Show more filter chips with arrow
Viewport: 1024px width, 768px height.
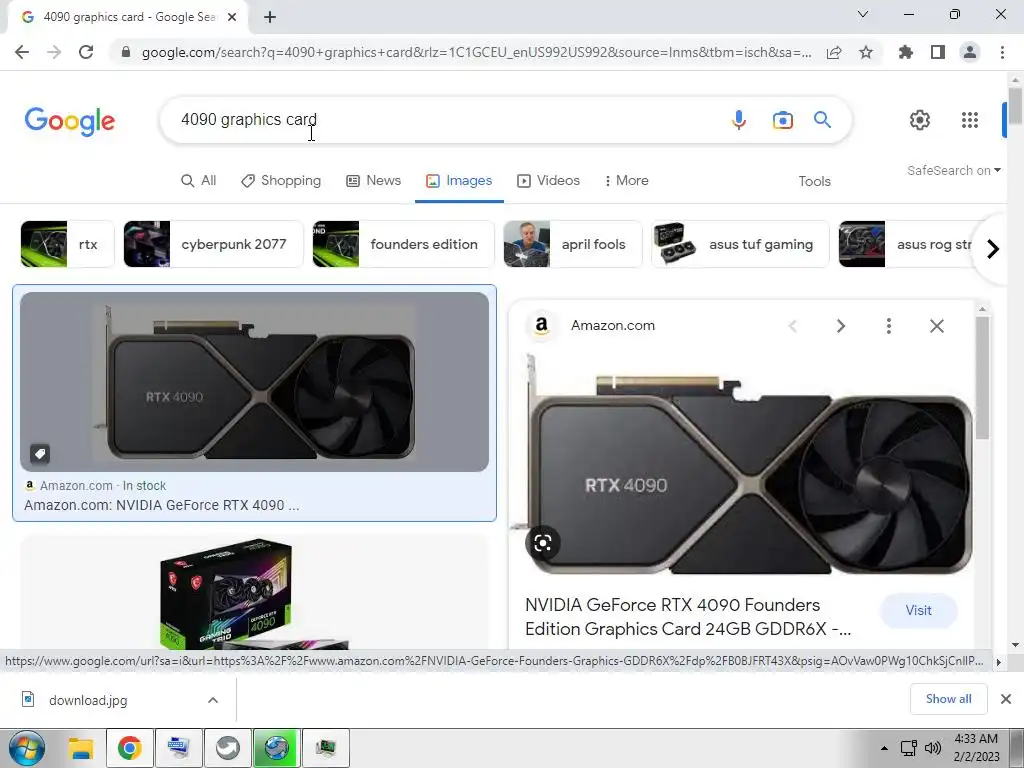click(993, 249)
